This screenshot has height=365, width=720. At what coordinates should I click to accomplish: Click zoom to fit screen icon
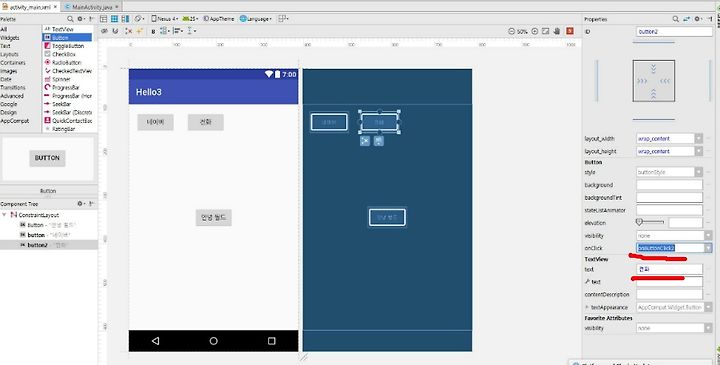pyautogui.click(x=546, y=31)
